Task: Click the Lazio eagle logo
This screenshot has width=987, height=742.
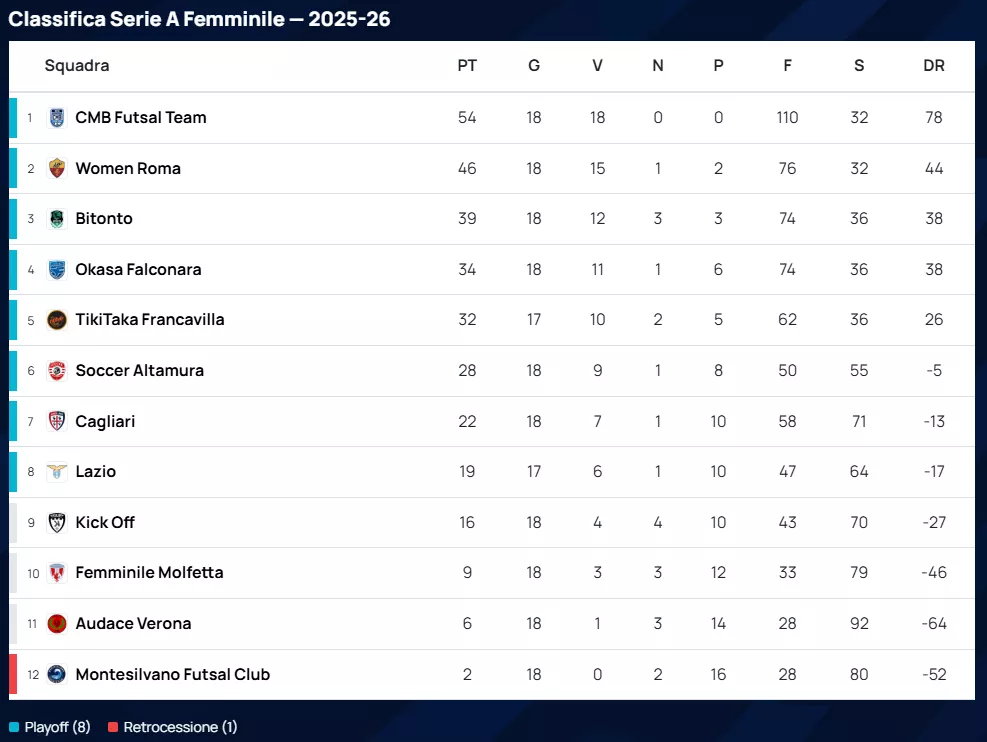Action: 57,471
